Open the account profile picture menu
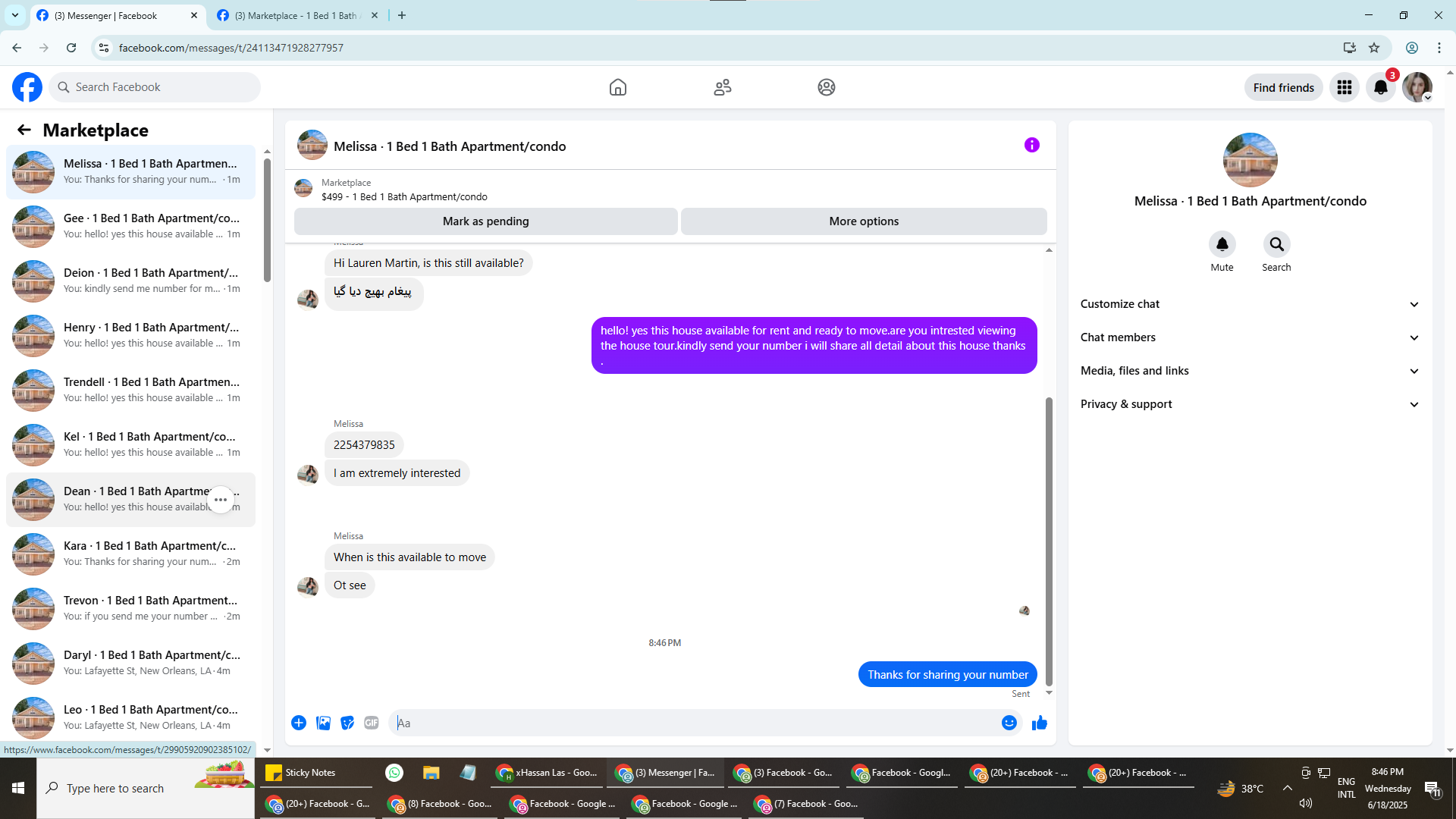Image resolution: width=1456 pixels, height=819 pixels. (1417, 87)
